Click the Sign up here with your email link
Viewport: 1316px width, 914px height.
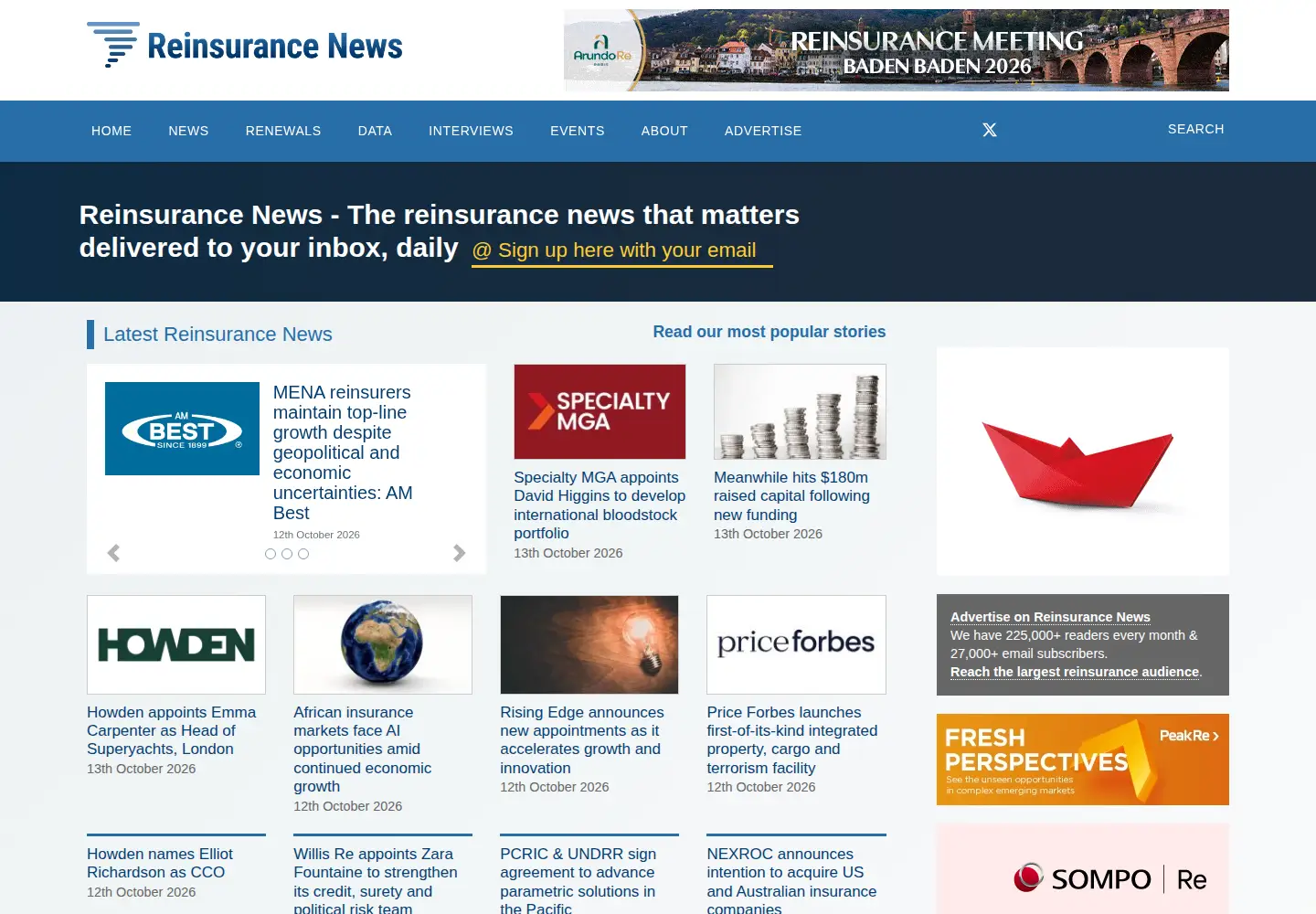622,250
